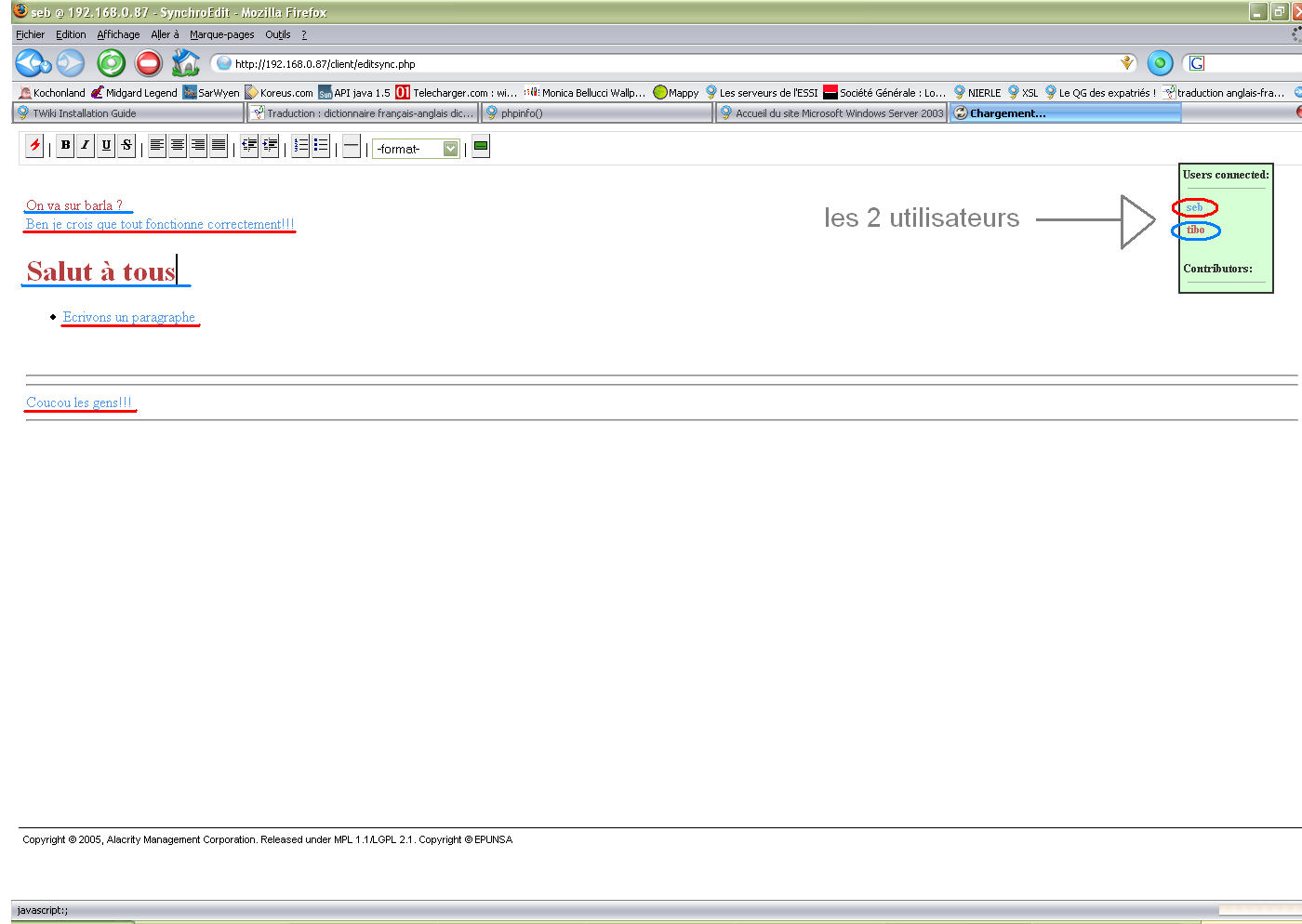
Task: Click the heading 'Salut à tous'
Action: click(101, 271)
